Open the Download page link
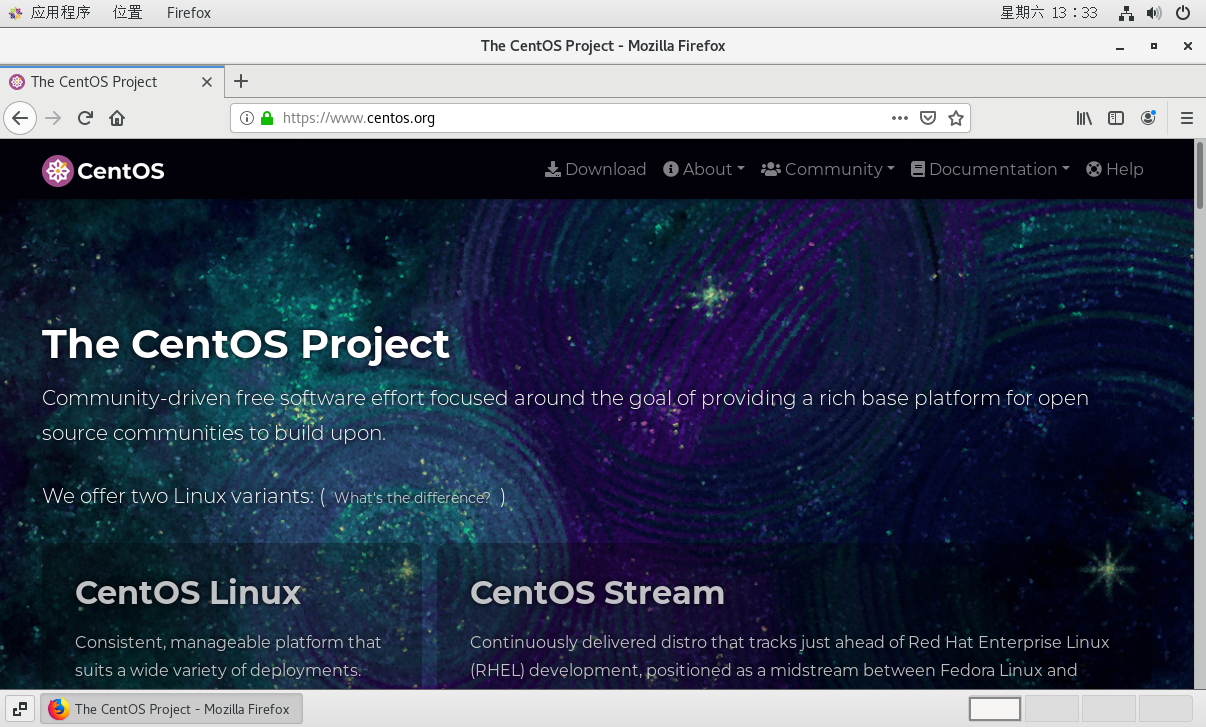1206x727 pixels. (596, 169)
